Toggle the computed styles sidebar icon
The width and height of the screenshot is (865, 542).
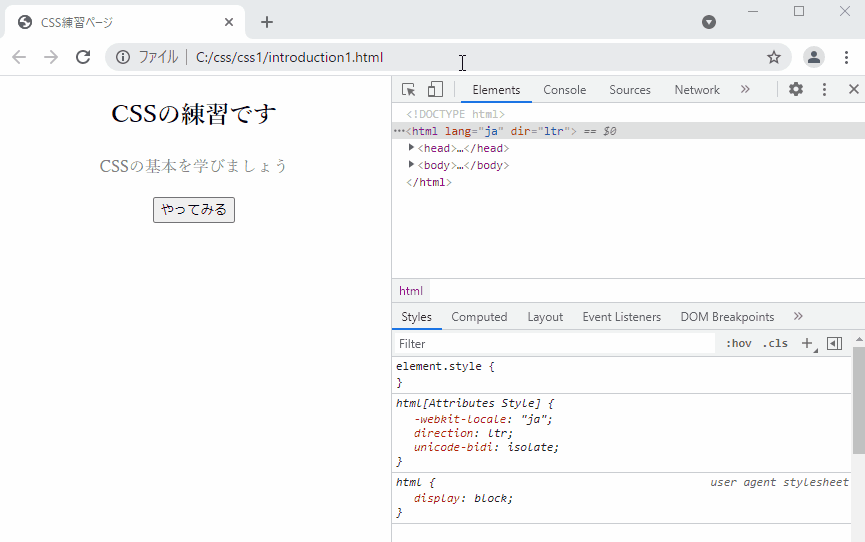click(x=835, y=343)
